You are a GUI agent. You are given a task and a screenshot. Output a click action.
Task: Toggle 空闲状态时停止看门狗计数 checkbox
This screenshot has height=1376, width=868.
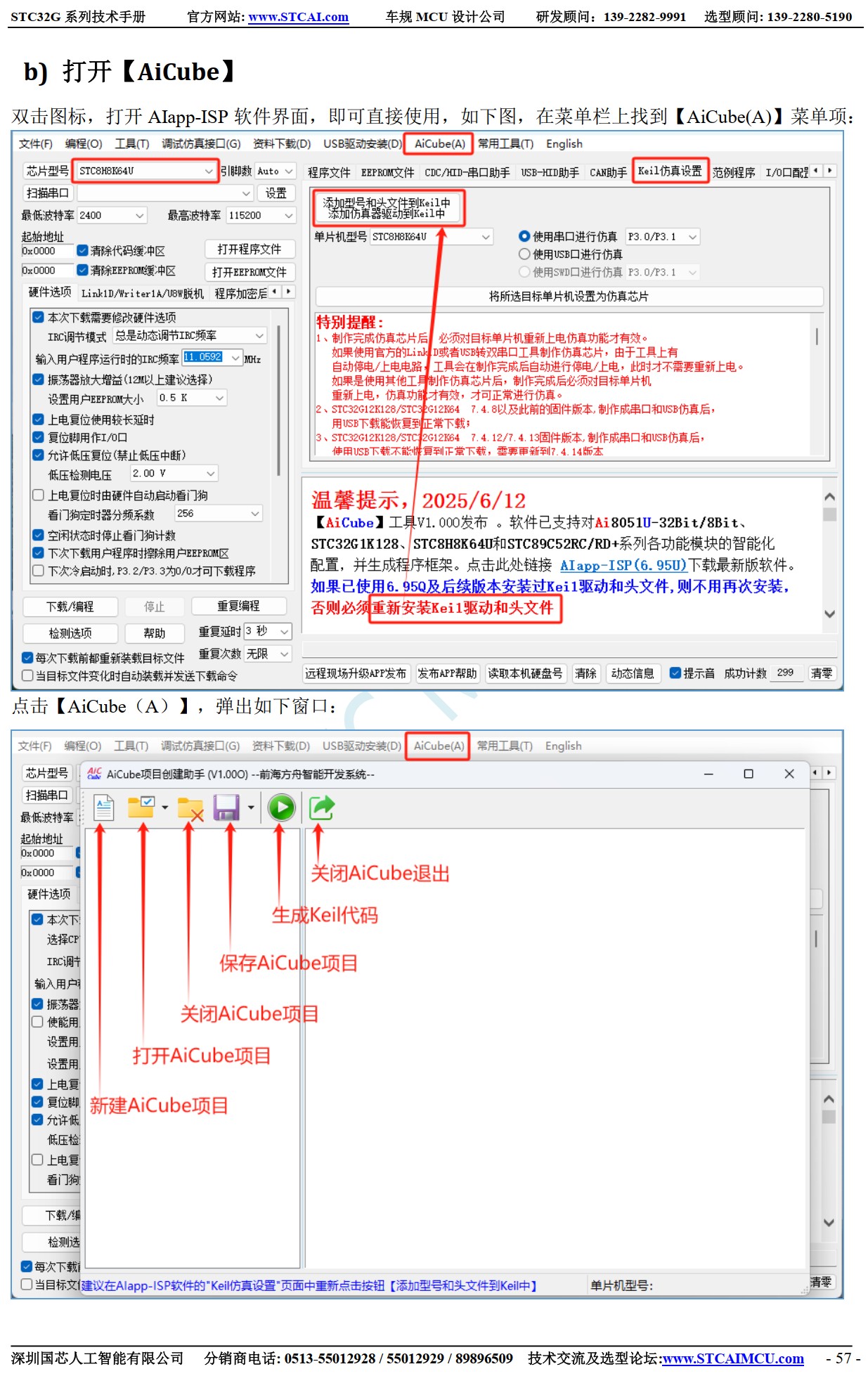(39, 536)
